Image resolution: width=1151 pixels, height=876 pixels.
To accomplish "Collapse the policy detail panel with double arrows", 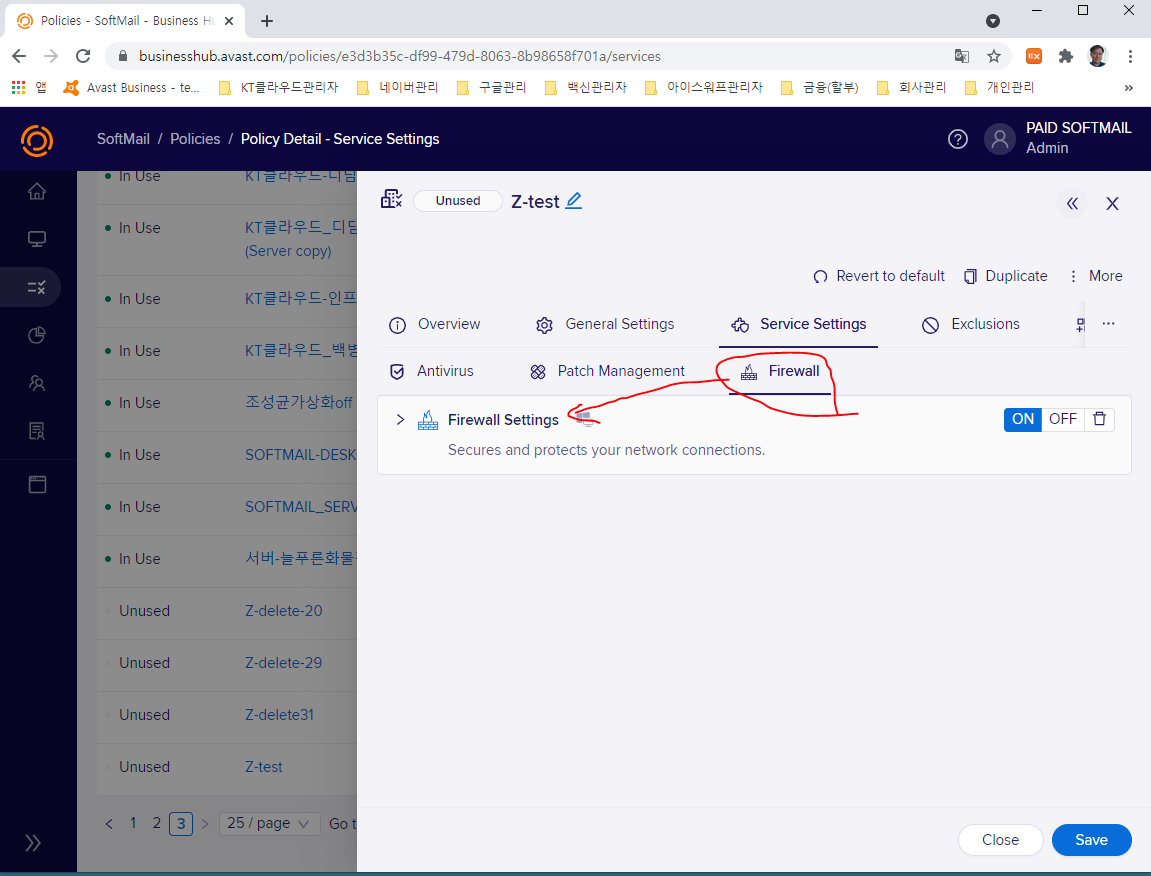I will pyautogui.click(x=1072, y=203).
